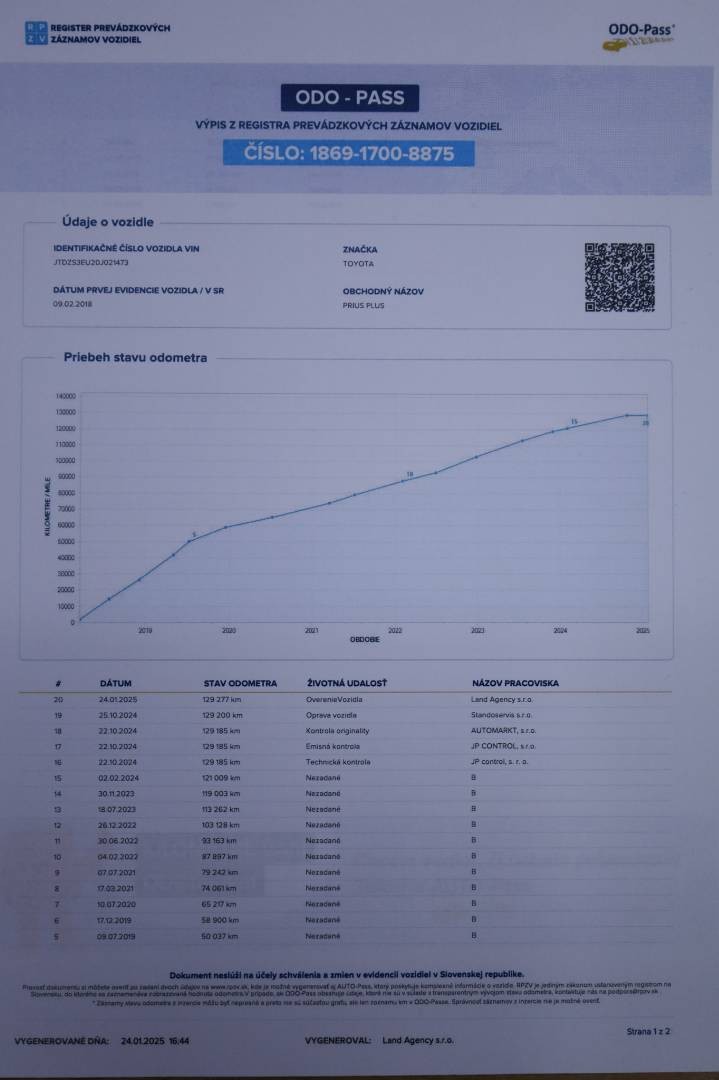Viewport: 719px width, 1080px height.
Task: Click the Priebeh stavu odometra heading
Action: point(135,357)
